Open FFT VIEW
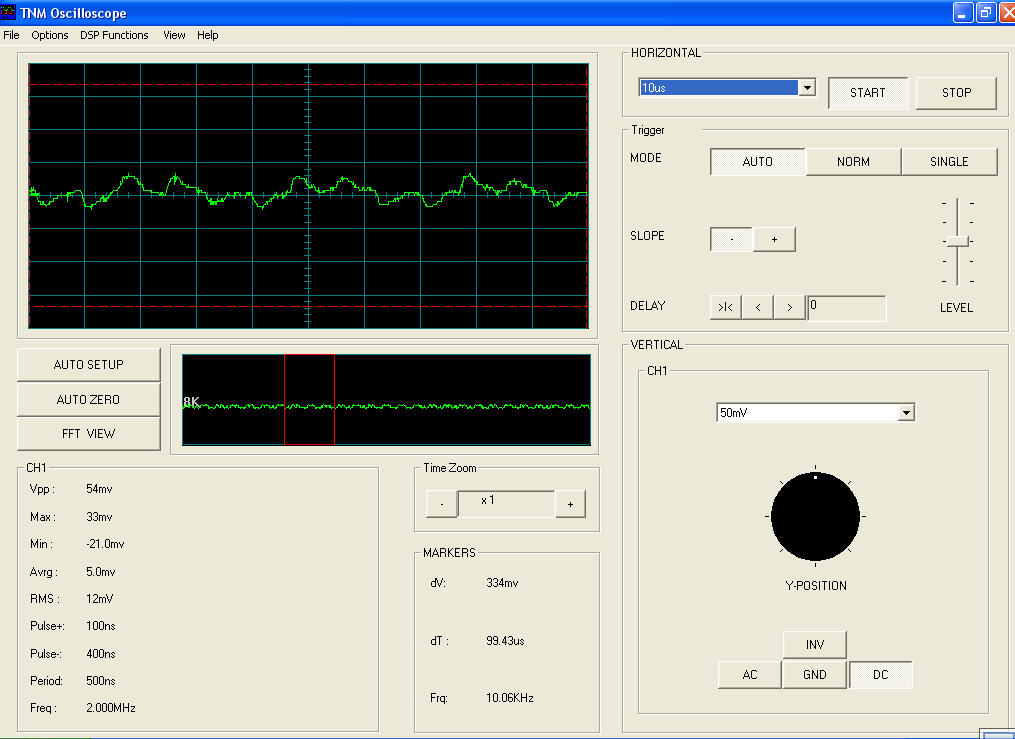This screenshot has height=739, width=1015. click(88, 434)
